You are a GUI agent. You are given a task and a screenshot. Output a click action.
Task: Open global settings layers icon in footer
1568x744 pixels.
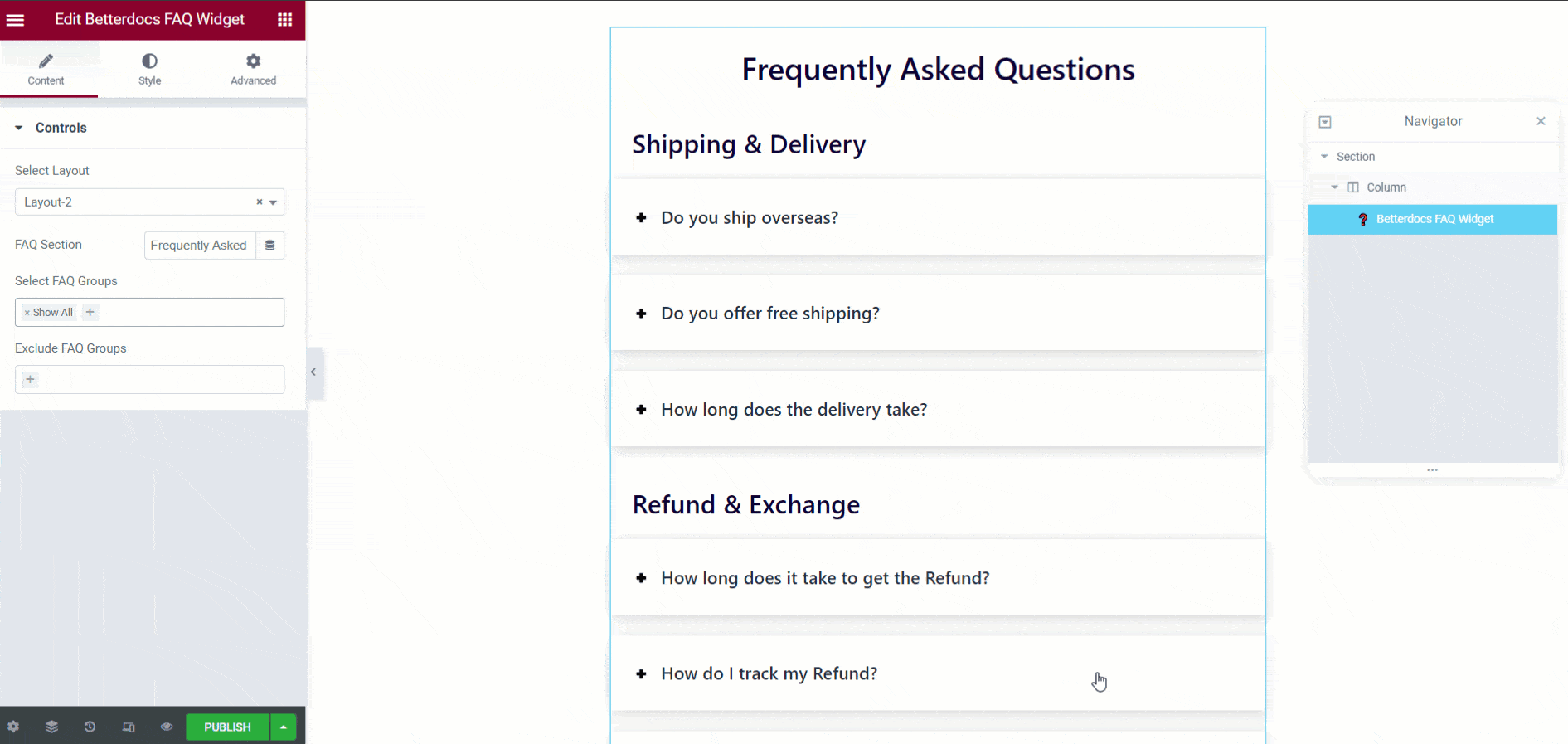[x=51, y=727]
